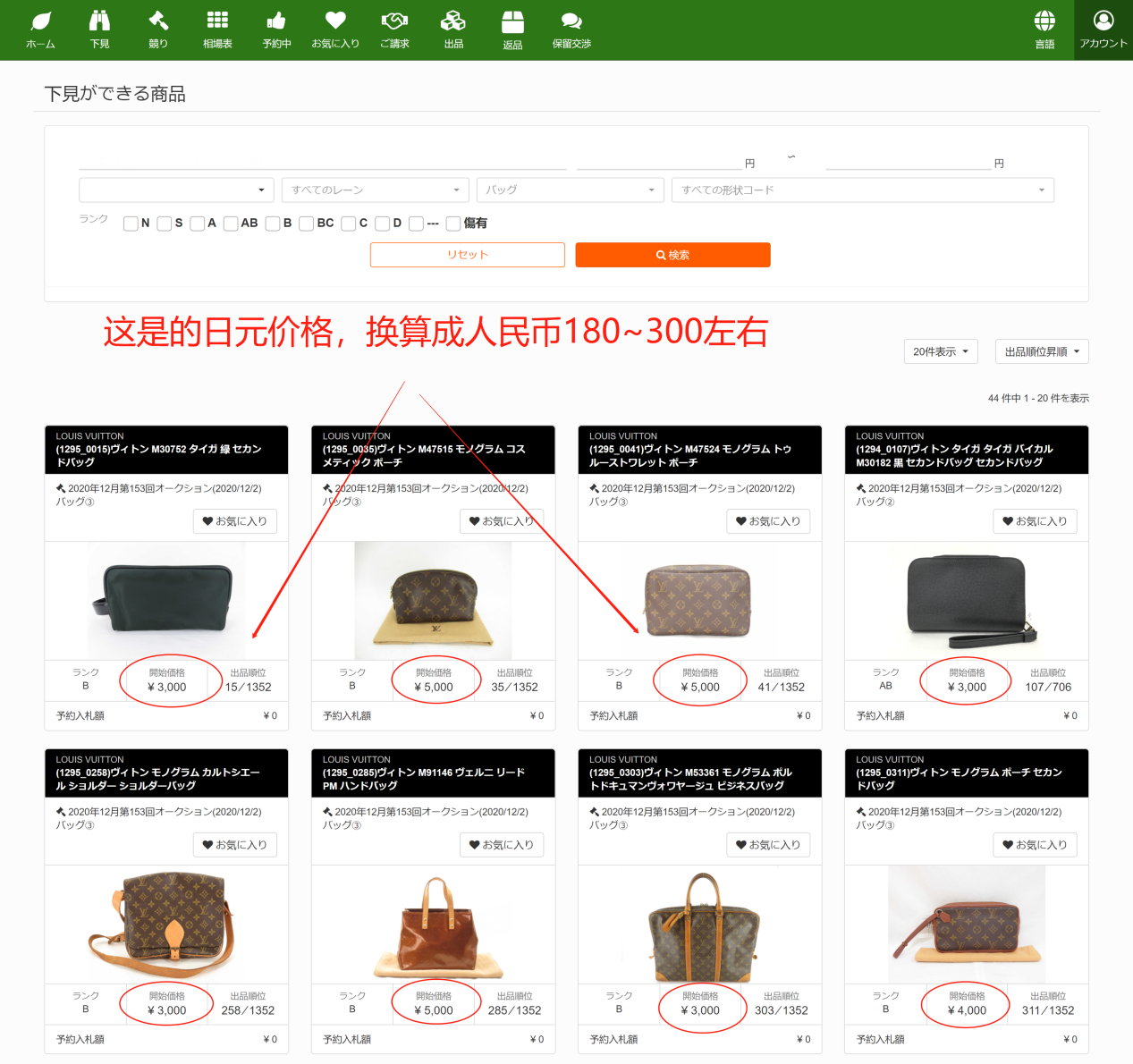The height and width of the screenshot is (1064, 1133).
Task: Open title link (1295_0041)ヴィトン M47524
Action: pos(690,455)
